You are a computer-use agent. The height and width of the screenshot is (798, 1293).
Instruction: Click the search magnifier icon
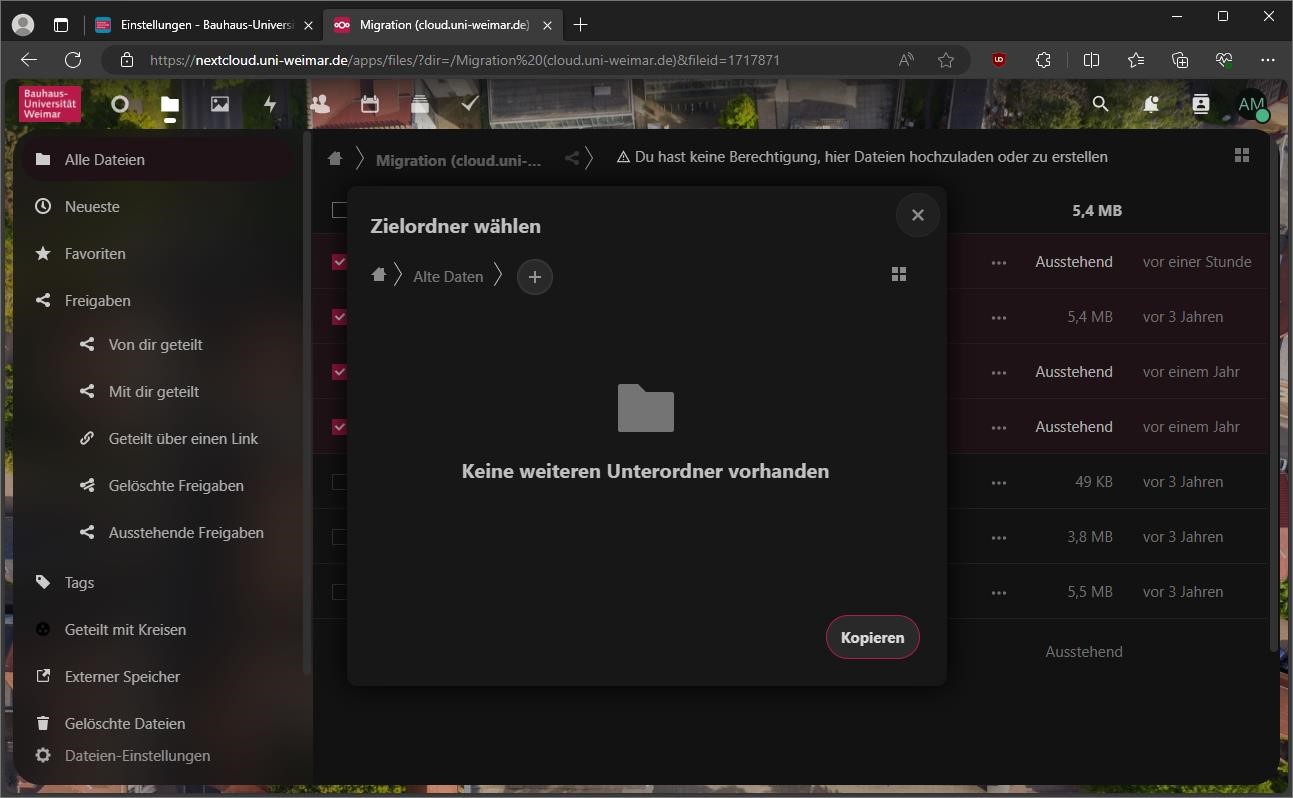point(1100,104)
